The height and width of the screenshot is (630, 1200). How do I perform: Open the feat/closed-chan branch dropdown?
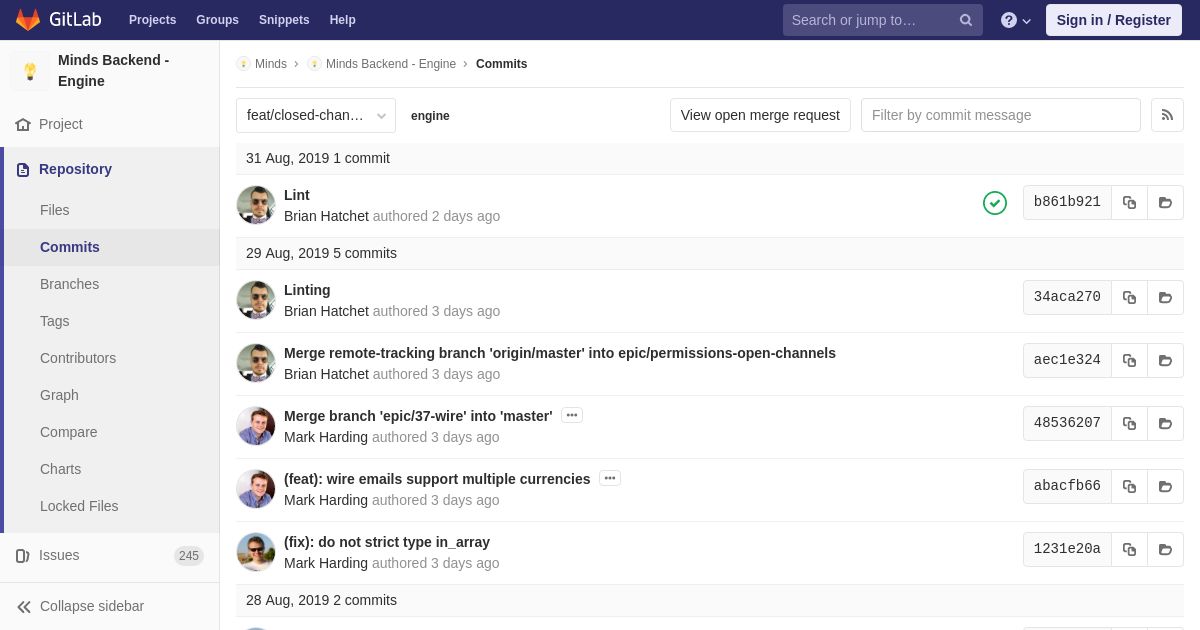click(x=316, y=115)
